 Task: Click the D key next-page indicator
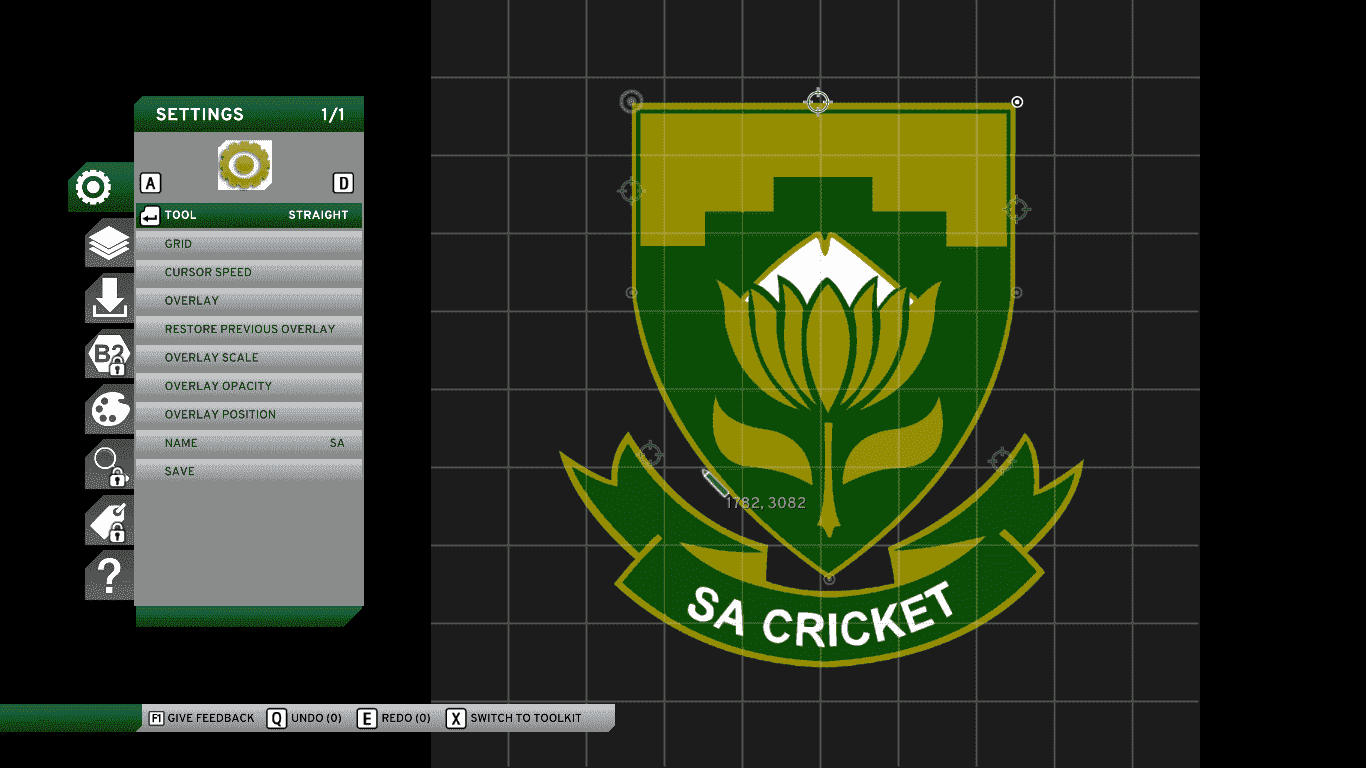pos(343,183)
